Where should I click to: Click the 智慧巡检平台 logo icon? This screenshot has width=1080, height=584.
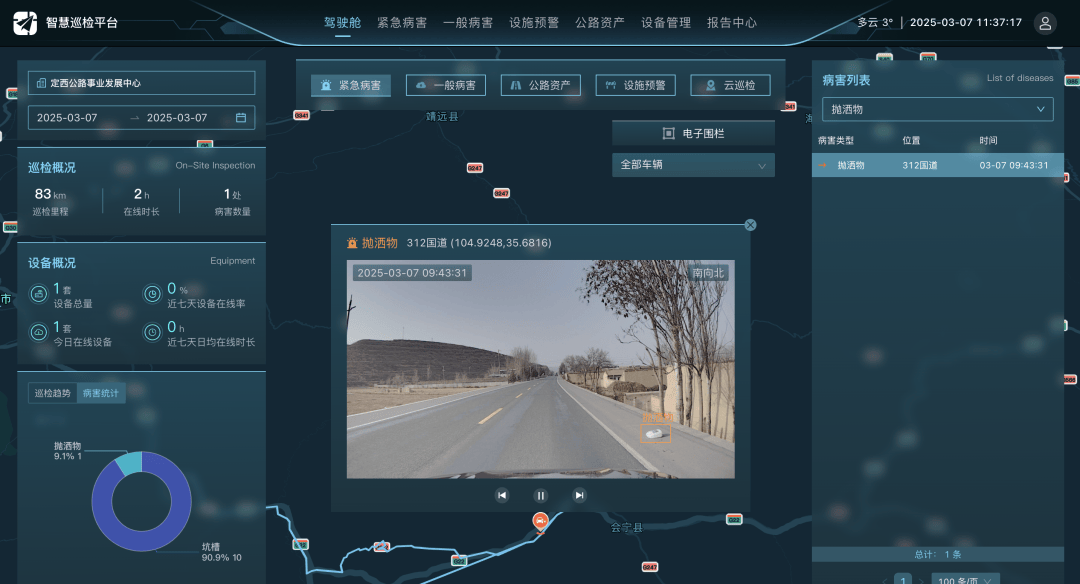pos(25,23)
